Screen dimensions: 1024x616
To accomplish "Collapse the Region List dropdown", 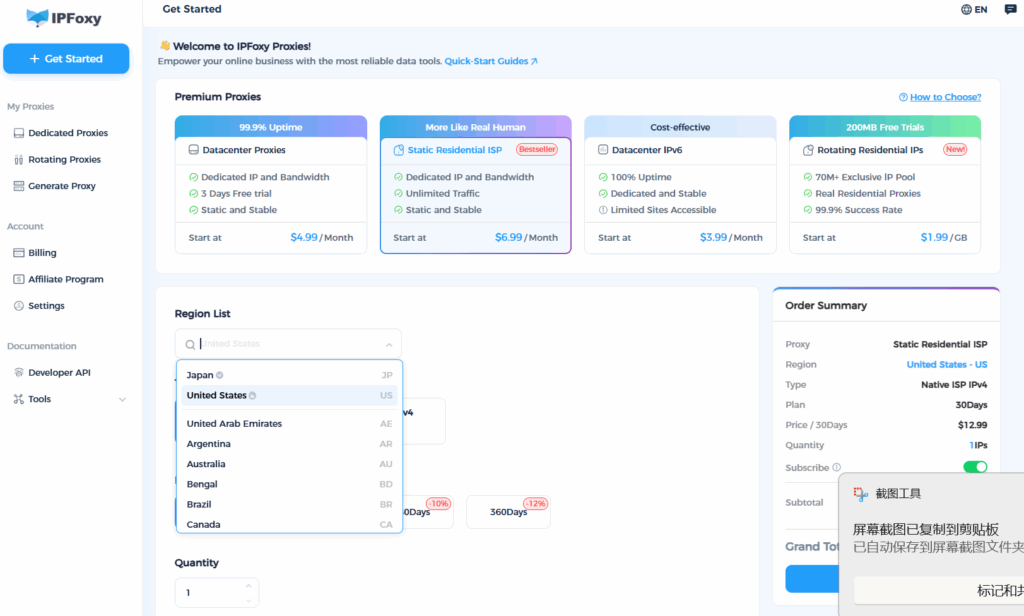I will click(388, 344).
